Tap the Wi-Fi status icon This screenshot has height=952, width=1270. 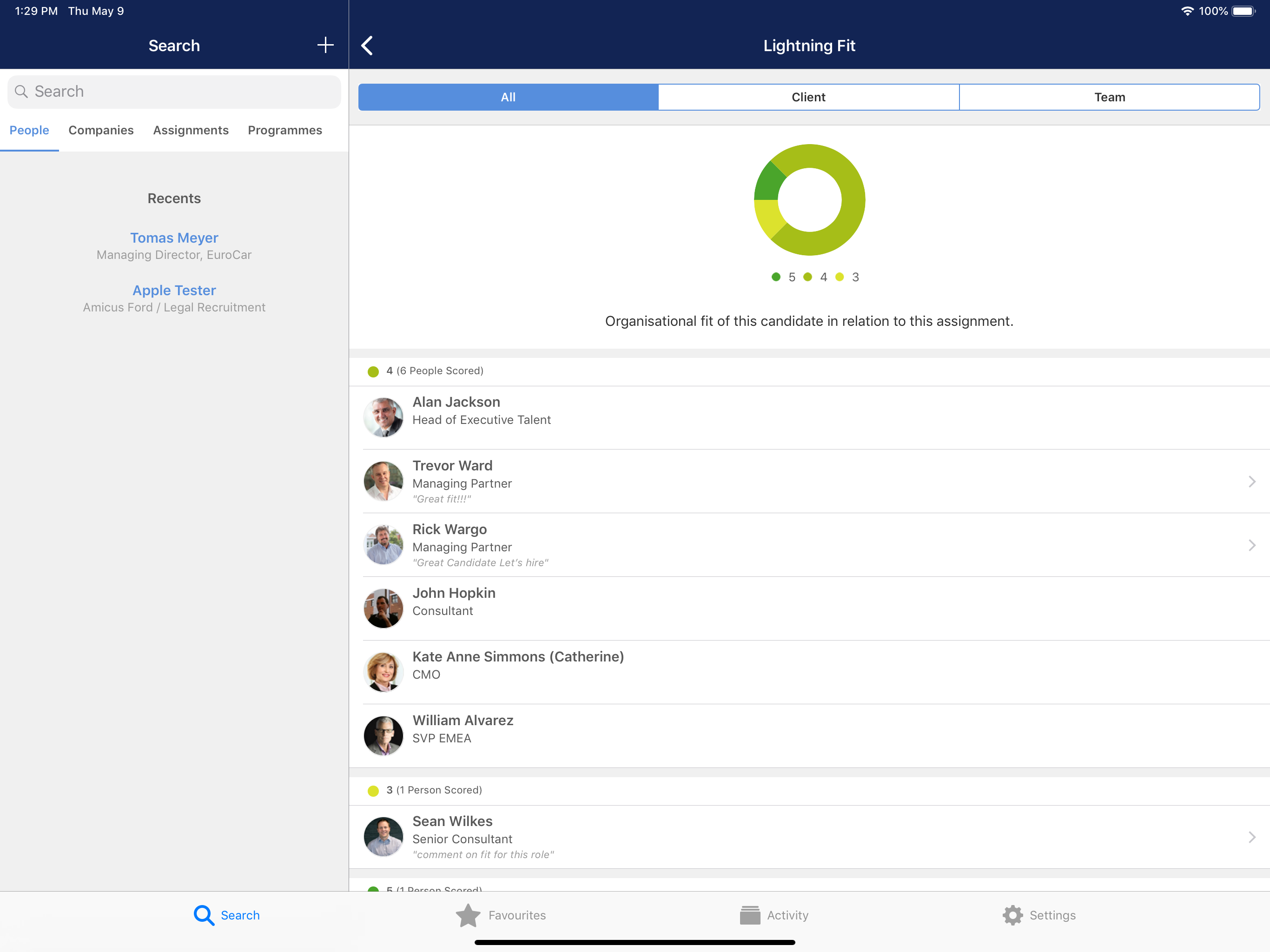pos(1187,11)
